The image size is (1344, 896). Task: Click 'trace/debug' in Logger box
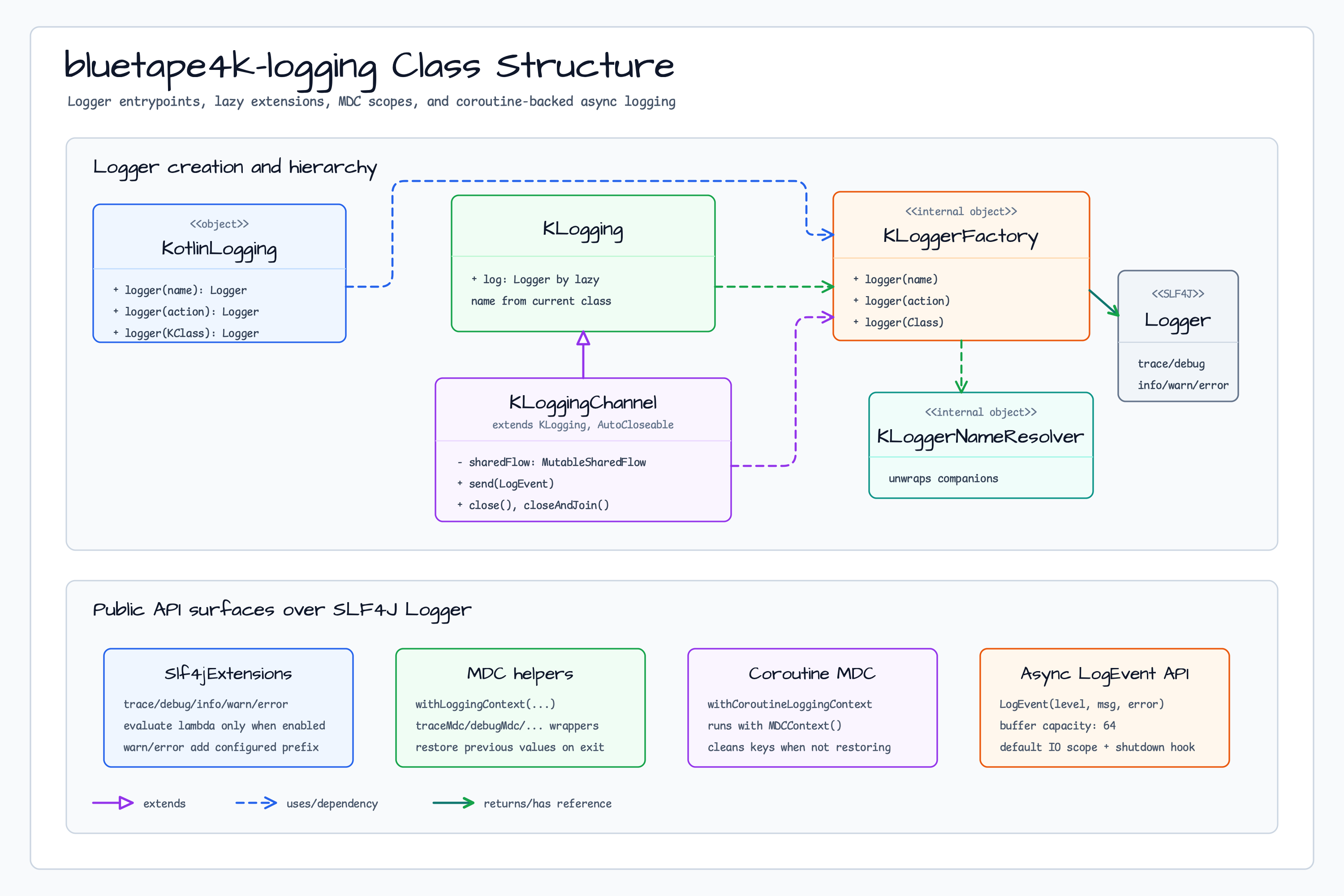point(1171,364)
